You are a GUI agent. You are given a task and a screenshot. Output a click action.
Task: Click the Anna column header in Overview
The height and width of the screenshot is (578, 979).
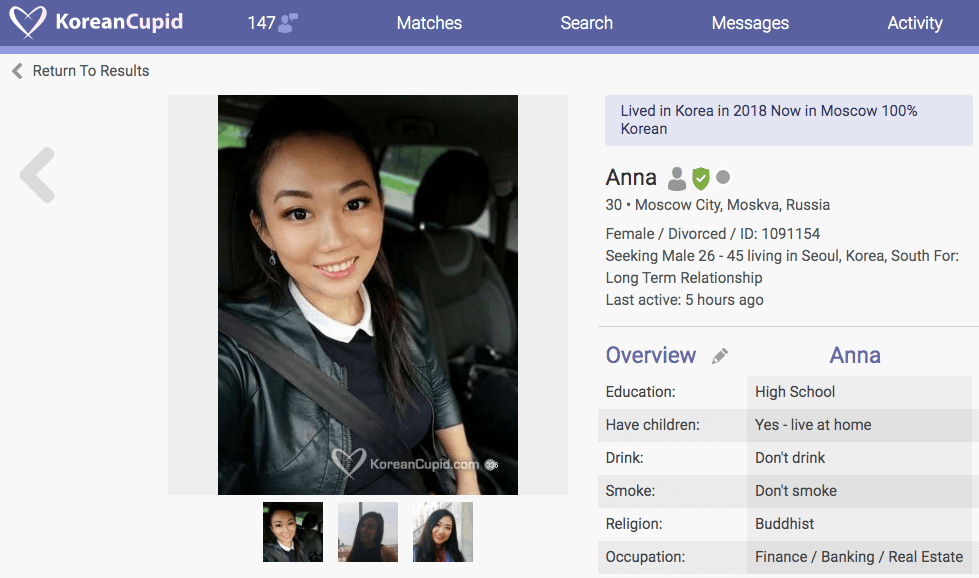point(855,355)
